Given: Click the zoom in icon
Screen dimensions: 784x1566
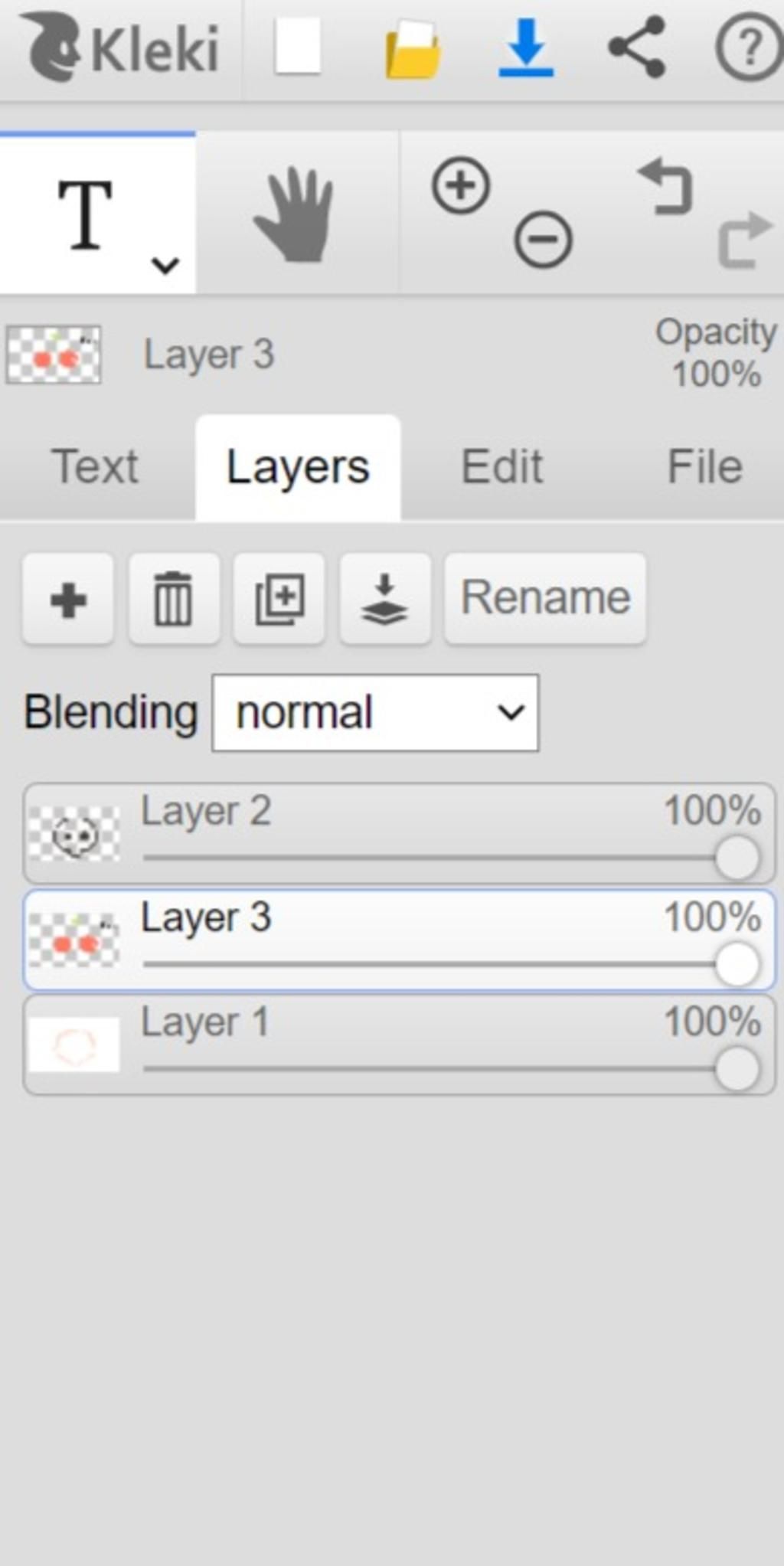Looking at the screenshot, I should [x=461, y=186].
